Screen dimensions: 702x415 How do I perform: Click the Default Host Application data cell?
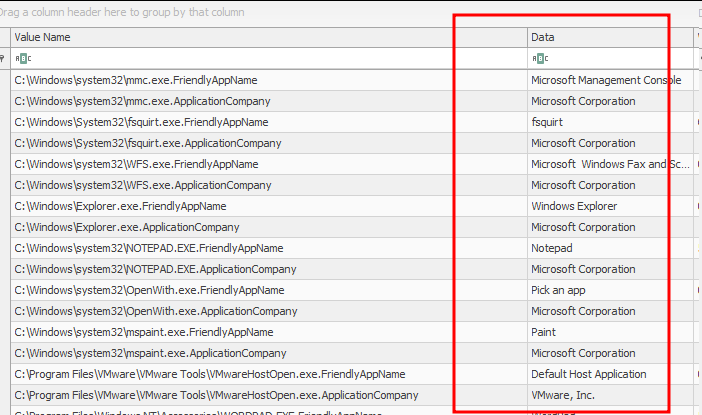click(610, 374)
